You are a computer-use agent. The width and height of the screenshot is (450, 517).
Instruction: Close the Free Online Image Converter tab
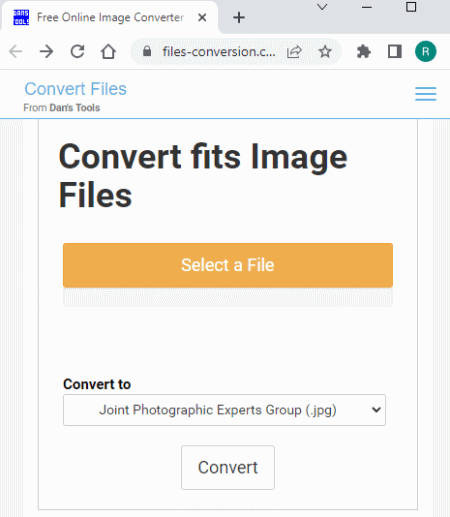click(x=202, y=17)
